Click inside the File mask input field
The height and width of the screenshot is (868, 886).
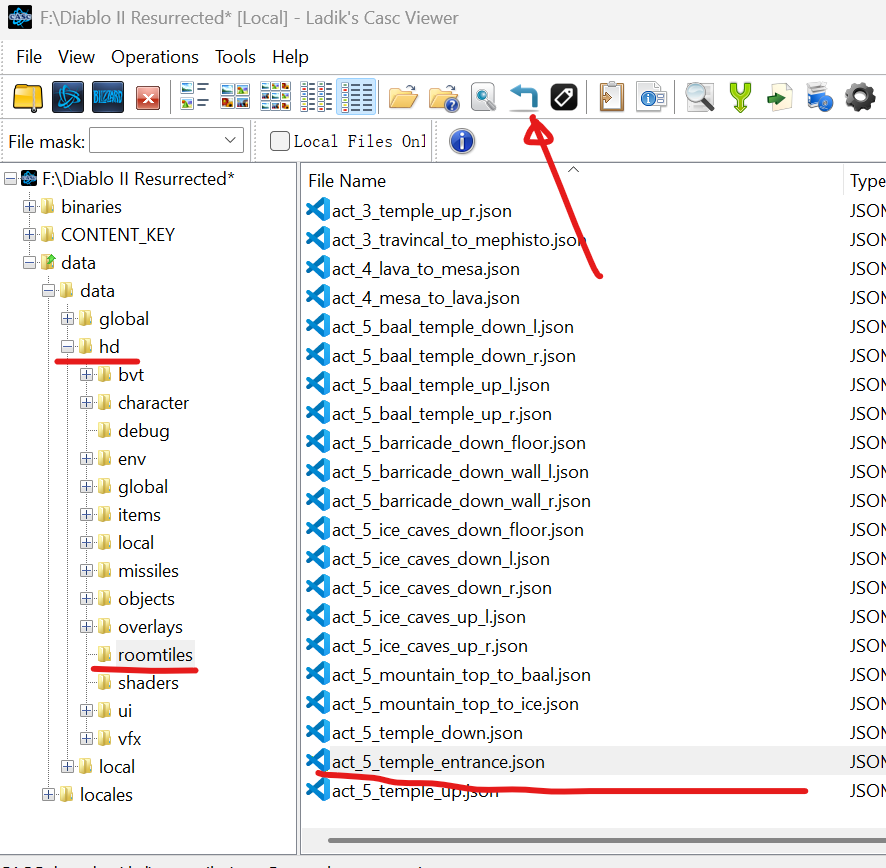click(x=154, y=140)
